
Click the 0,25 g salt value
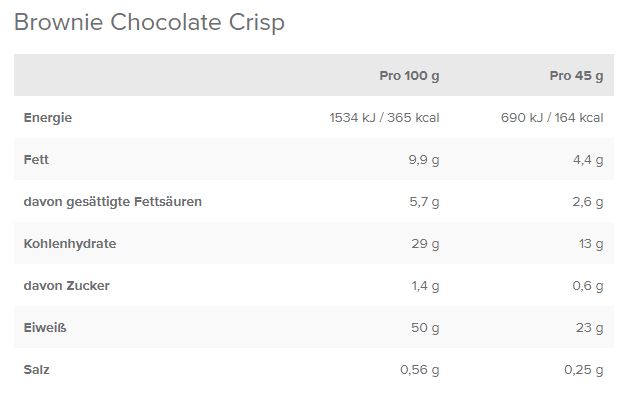[584, 369]
